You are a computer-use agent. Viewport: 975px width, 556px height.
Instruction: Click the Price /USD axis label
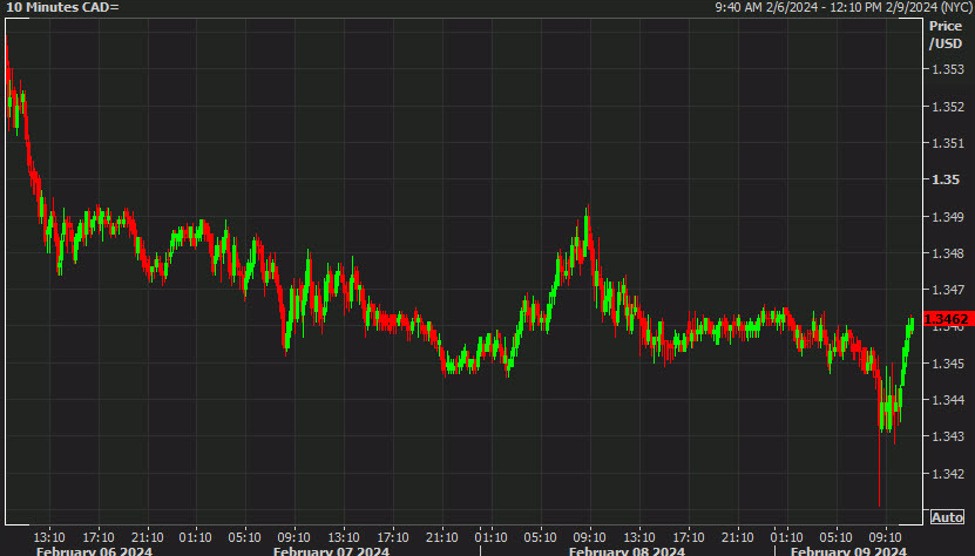946,35
